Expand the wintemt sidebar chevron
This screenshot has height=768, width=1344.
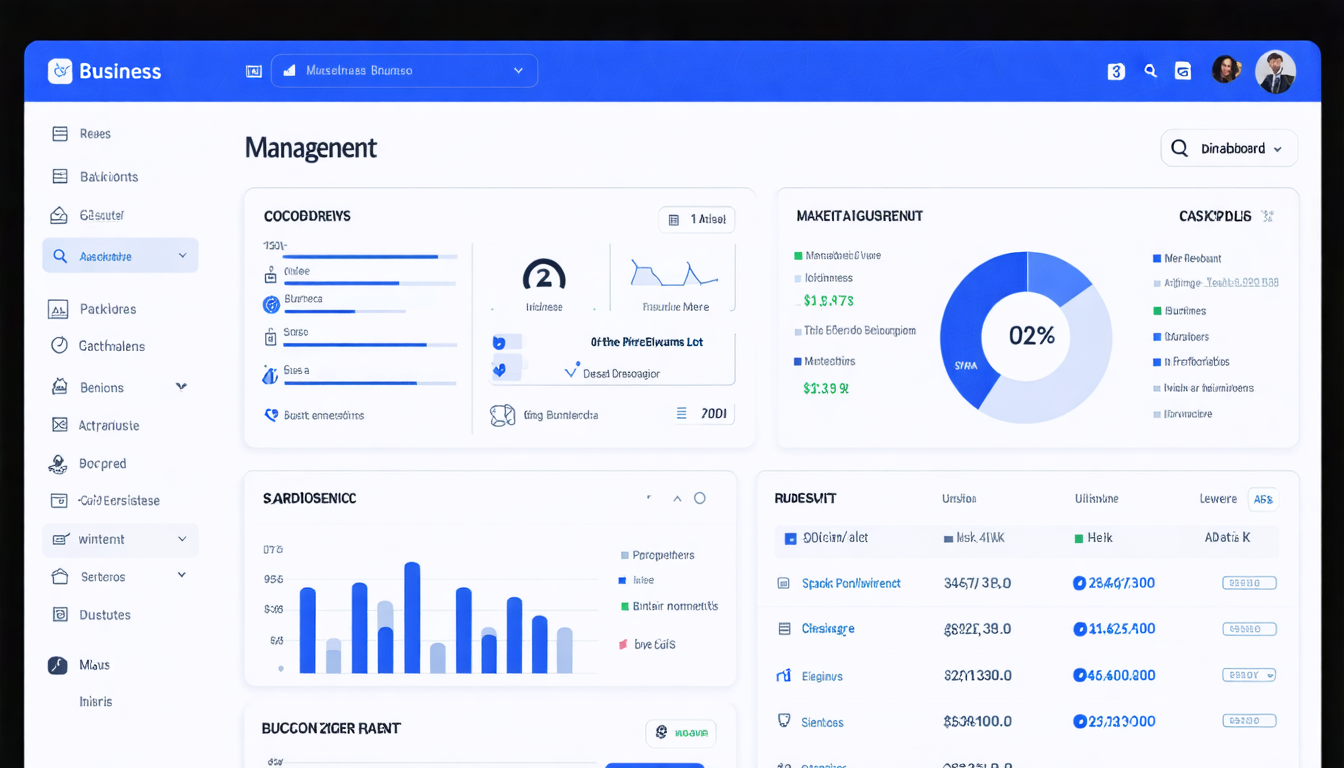[182, 539]
